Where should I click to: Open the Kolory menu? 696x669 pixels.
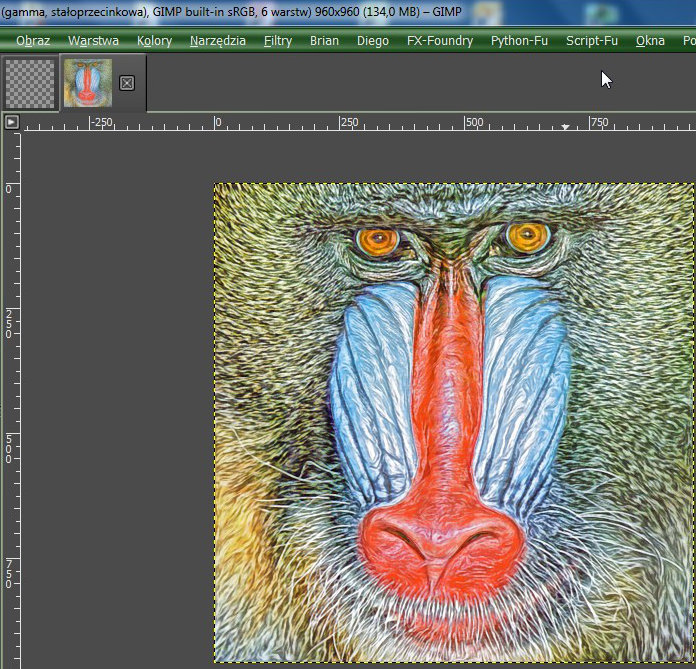pos(155,41)
